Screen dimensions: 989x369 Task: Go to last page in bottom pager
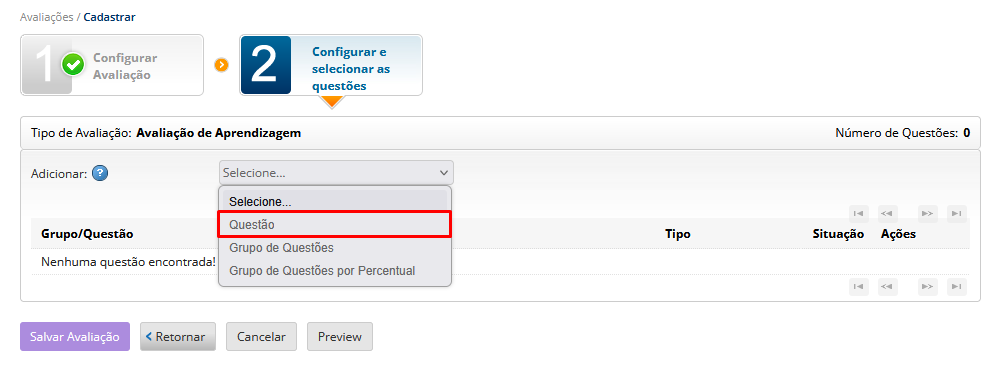tap(957, 287)
